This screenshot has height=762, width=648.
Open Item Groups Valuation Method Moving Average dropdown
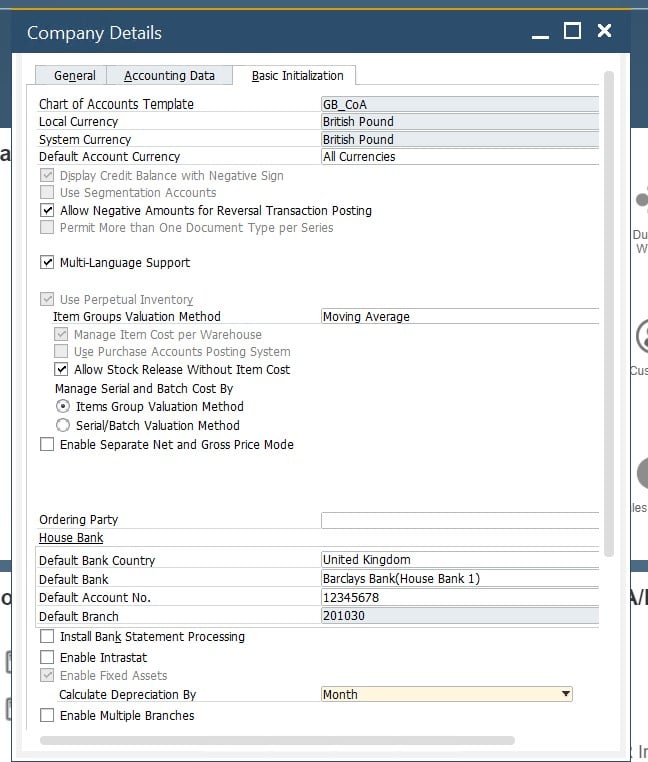[x=459, y=317]
